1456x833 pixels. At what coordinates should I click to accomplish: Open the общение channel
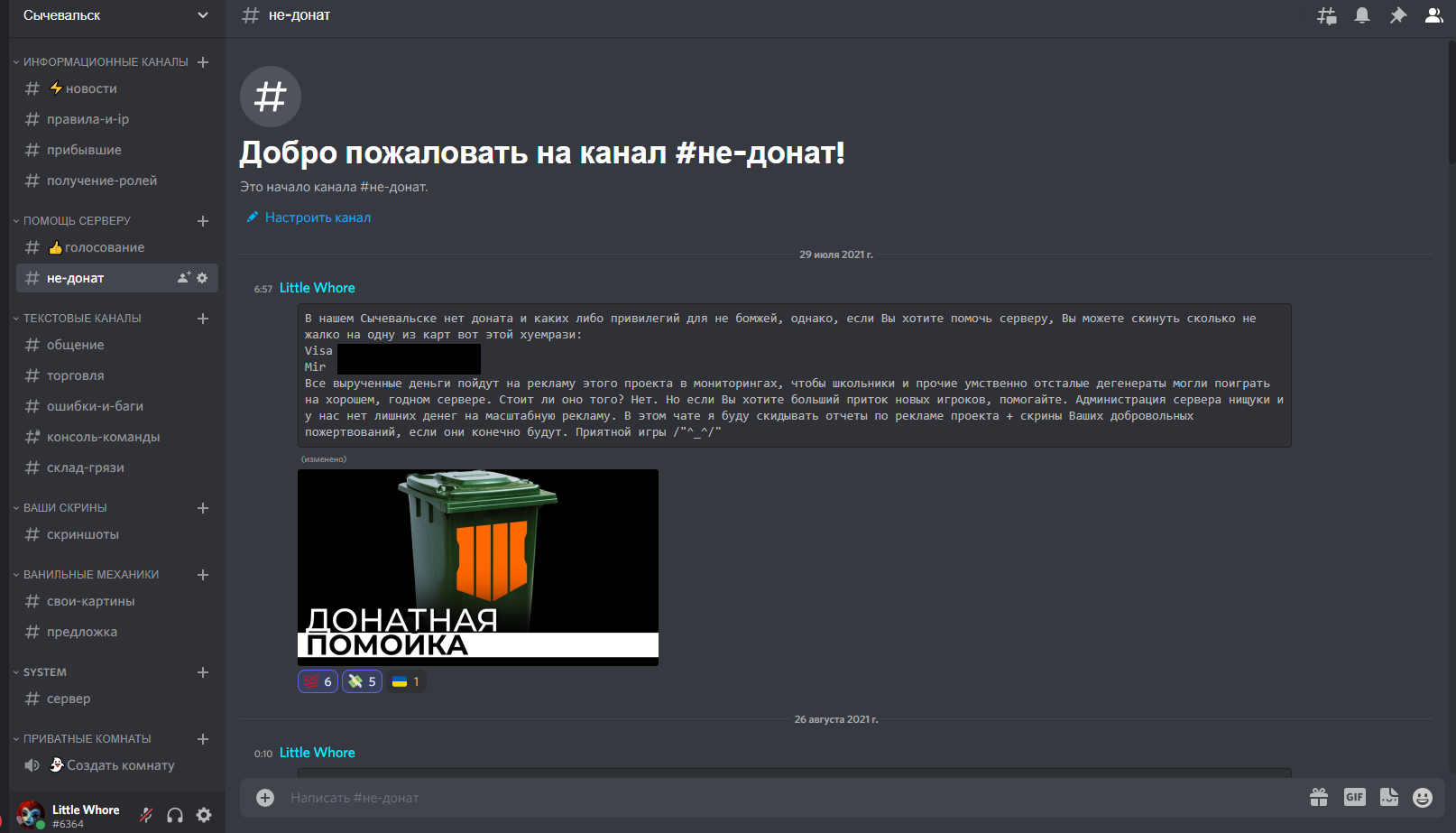(x=117, y=345)
